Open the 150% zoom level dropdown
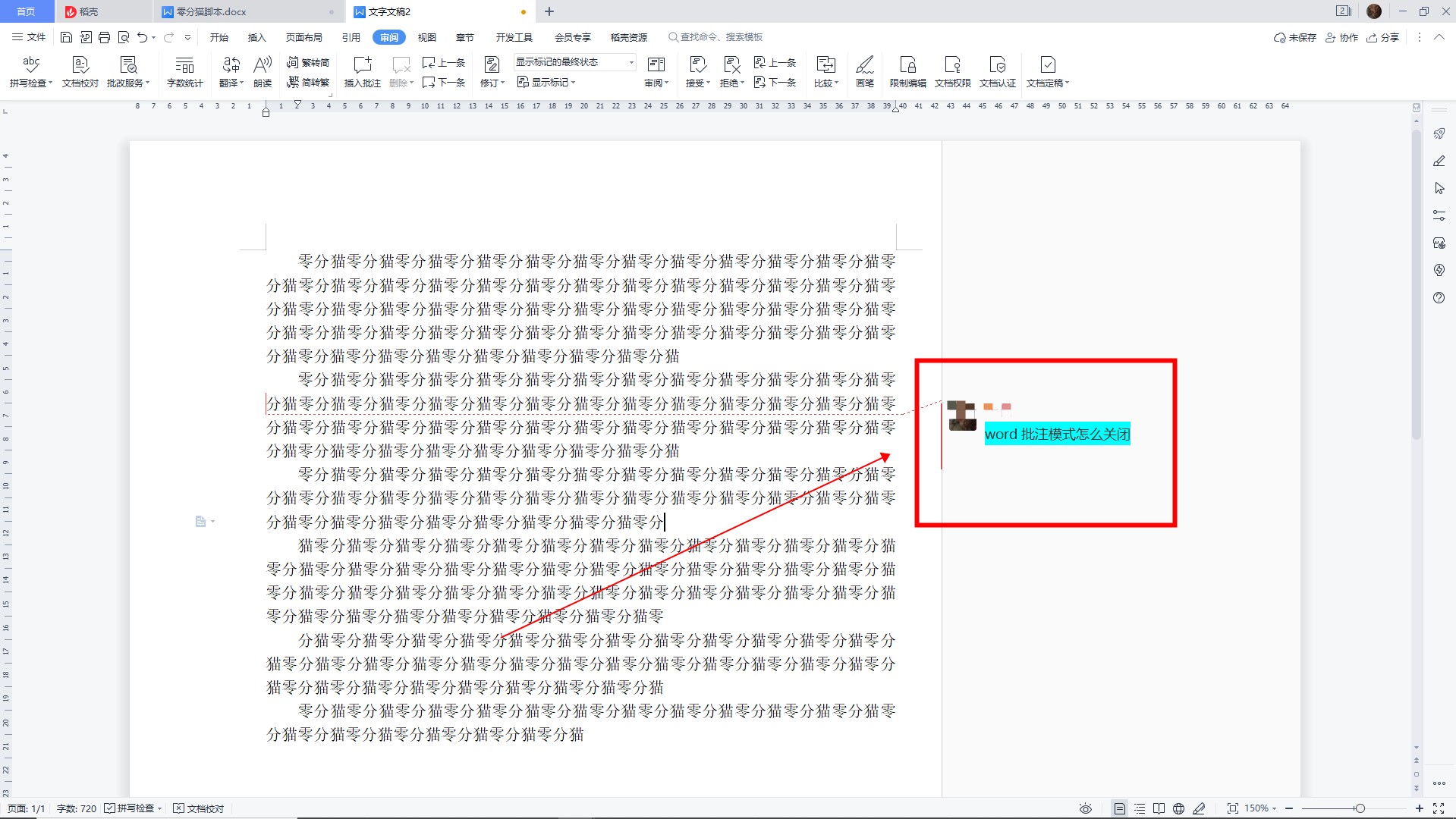 click(1260, 808)
